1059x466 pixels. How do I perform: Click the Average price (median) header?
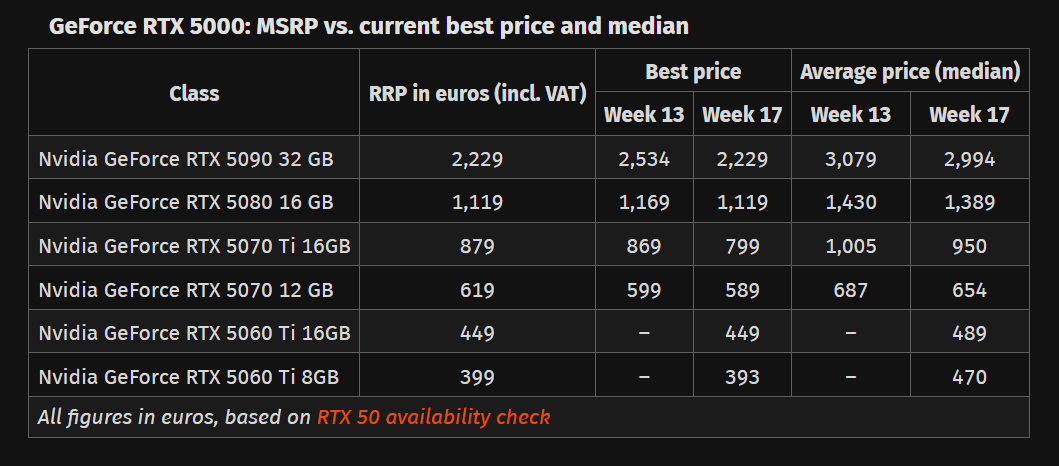click(910, 71)
